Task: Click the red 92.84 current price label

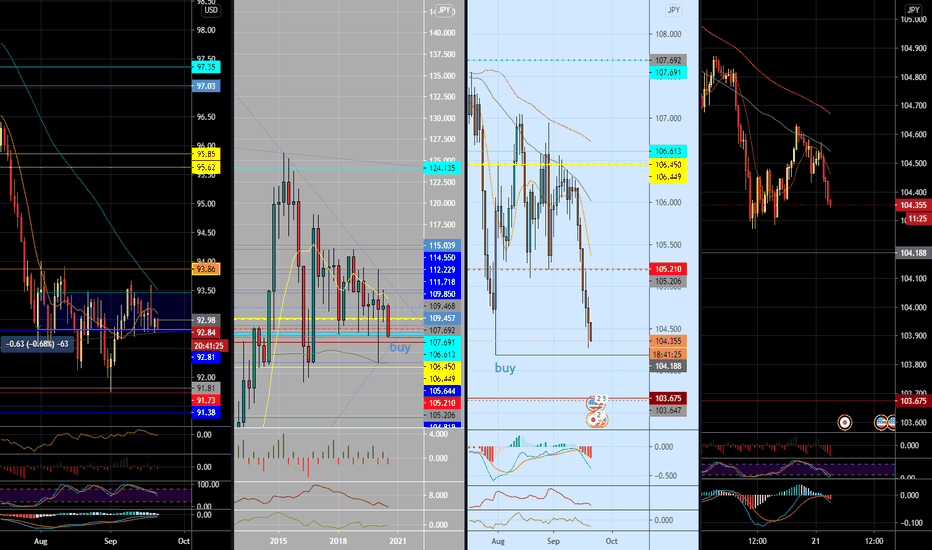Action: 206,332
